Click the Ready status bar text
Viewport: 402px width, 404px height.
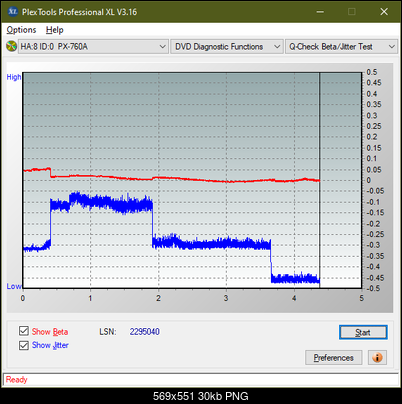tap(16, 379)
